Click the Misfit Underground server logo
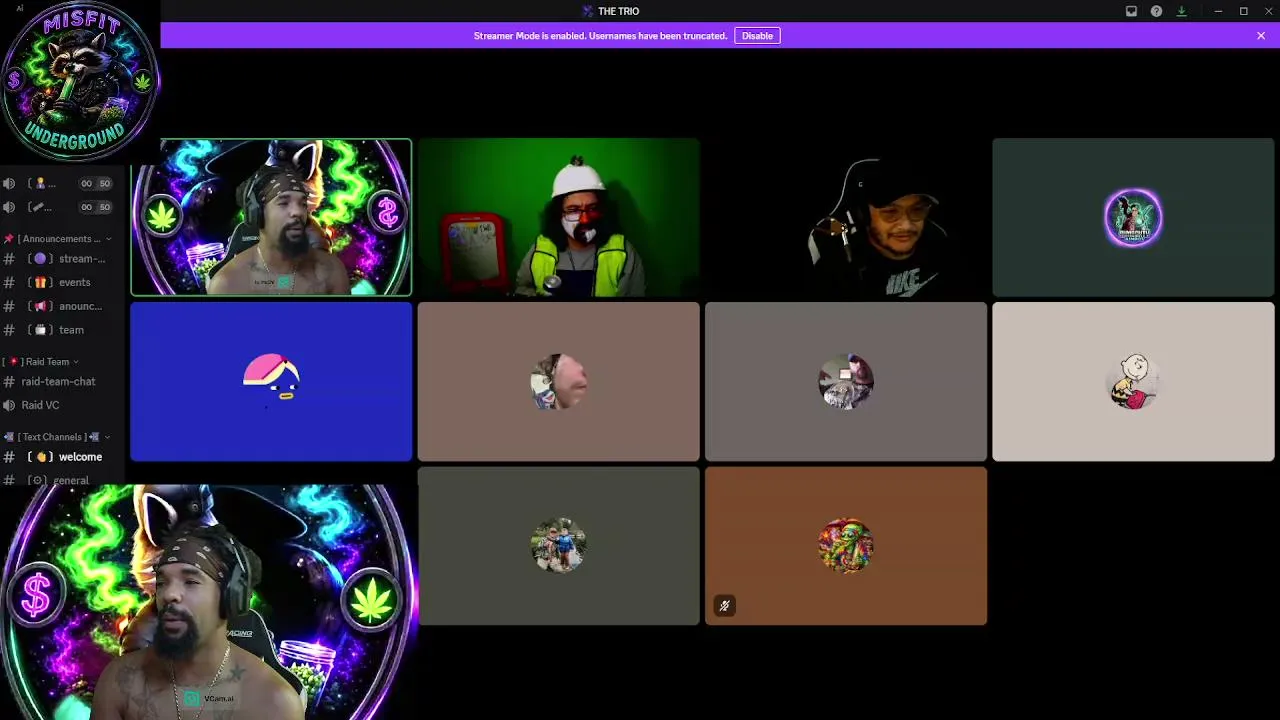 [80, 80]
